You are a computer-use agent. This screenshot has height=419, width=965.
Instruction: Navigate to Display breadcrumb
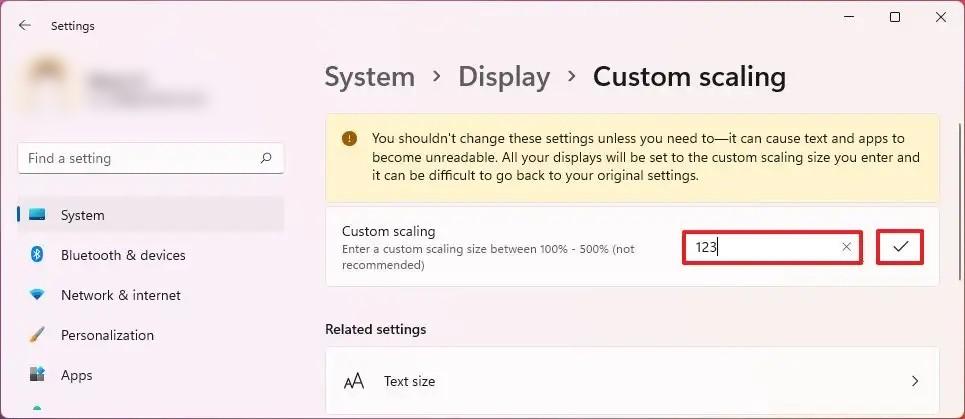[x=504, y=77]
